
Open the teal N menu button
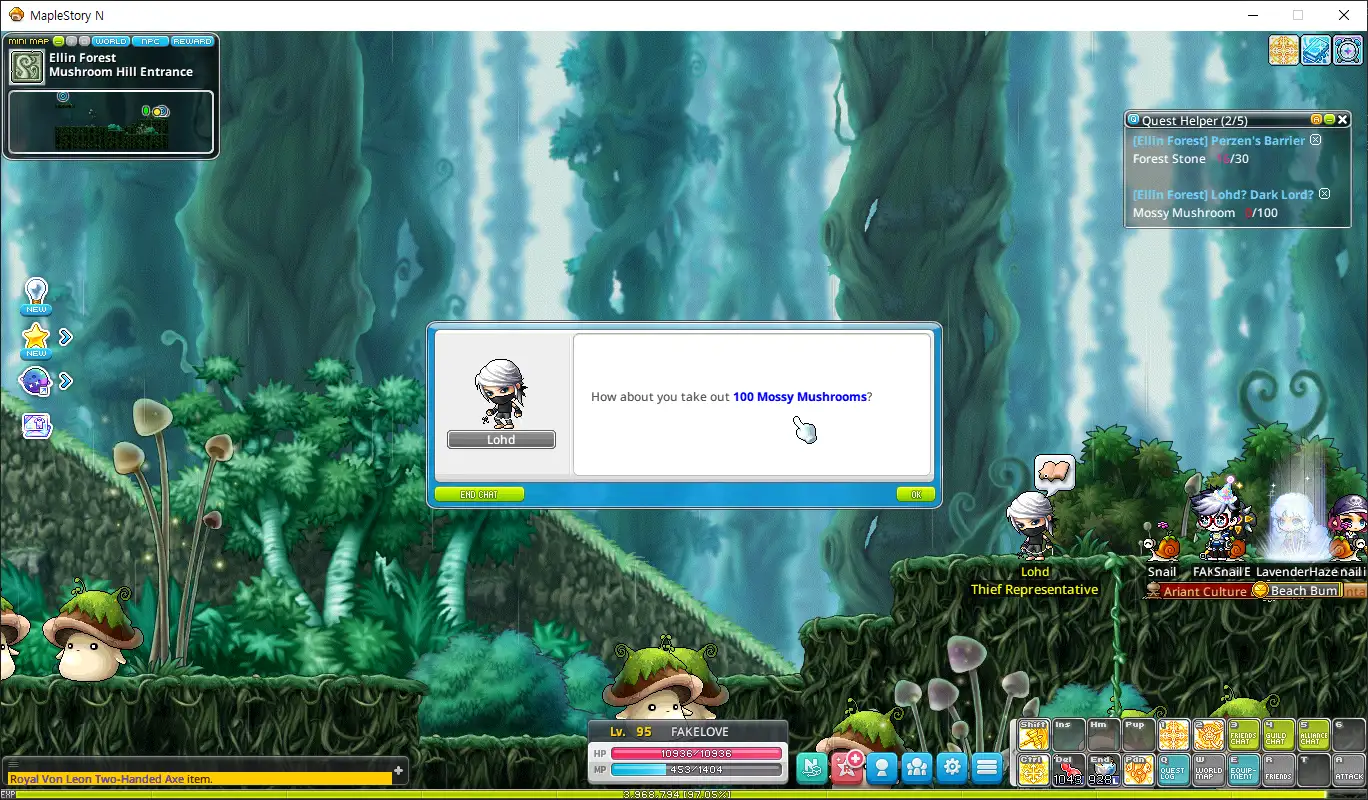coord(812,768)
